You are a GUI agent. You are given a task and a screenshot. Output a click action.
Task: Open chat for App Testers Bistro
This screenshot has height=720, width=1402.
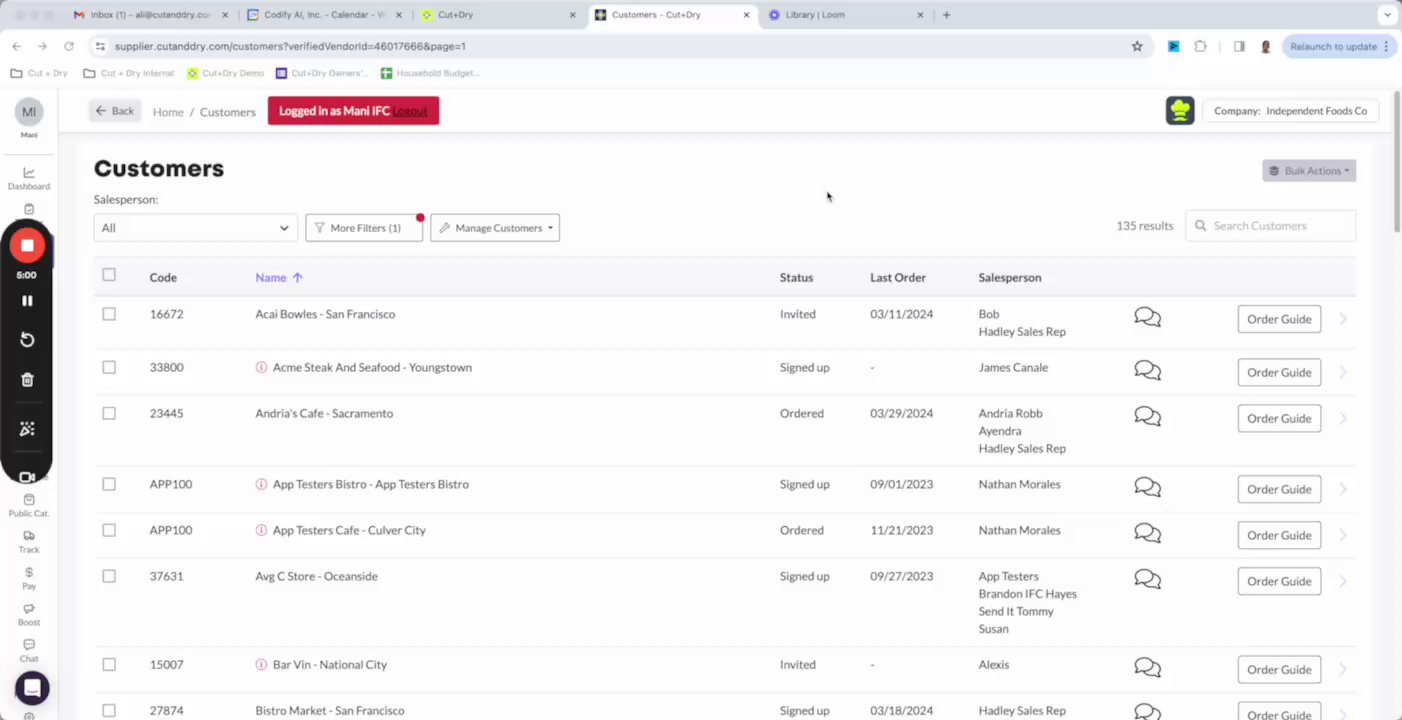1148,487
